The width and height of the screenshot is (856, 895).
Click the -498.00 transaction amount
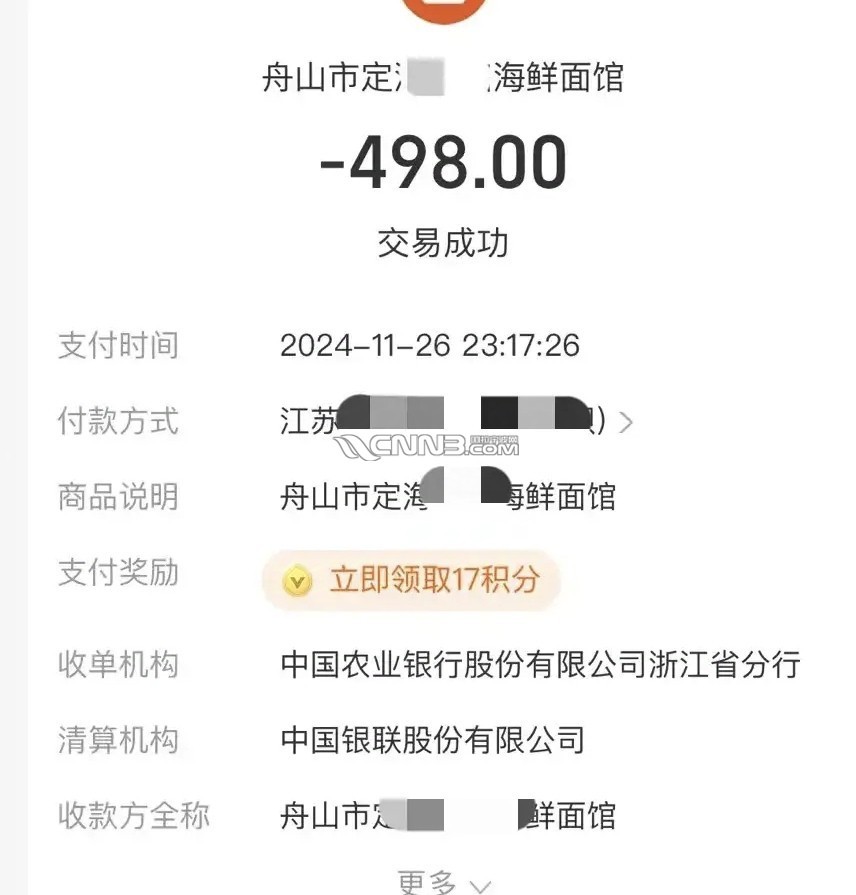[443, 162]
